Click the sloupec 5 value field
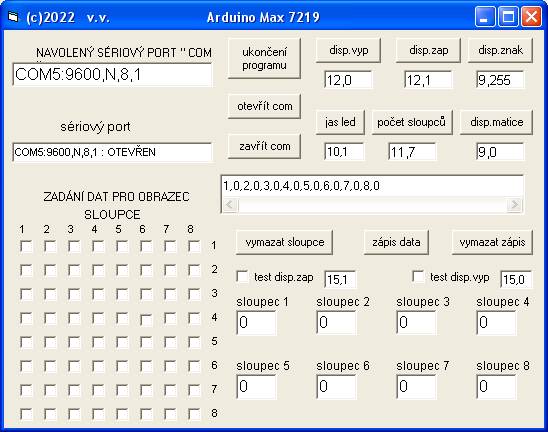This screenshot has width=548, height=432. pos(256,387)
